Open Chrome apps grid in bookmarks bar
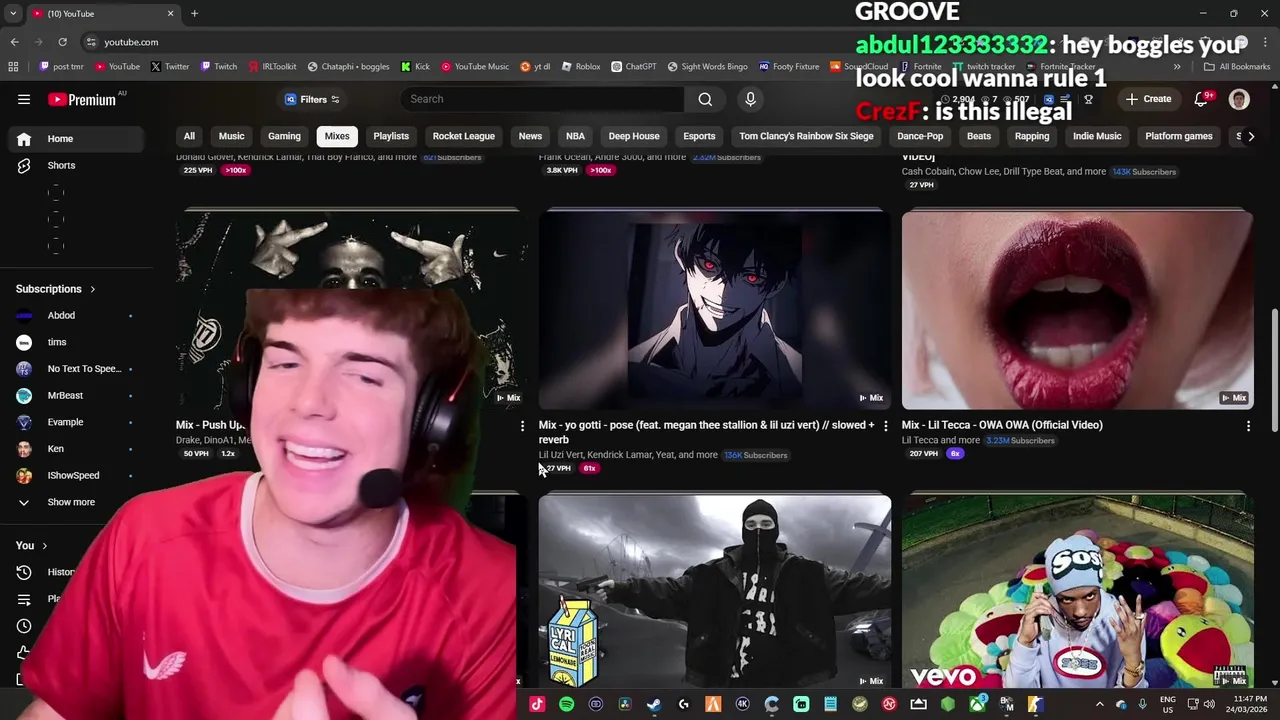 13,67
